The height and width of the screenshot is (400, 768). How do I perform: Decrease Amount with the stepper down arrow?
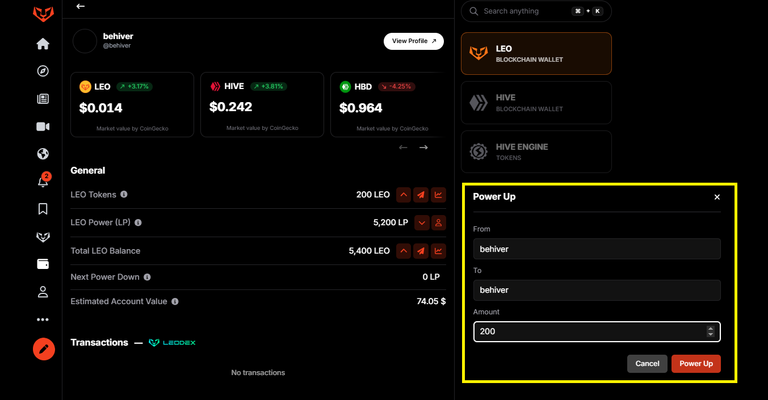coord(710,334)
